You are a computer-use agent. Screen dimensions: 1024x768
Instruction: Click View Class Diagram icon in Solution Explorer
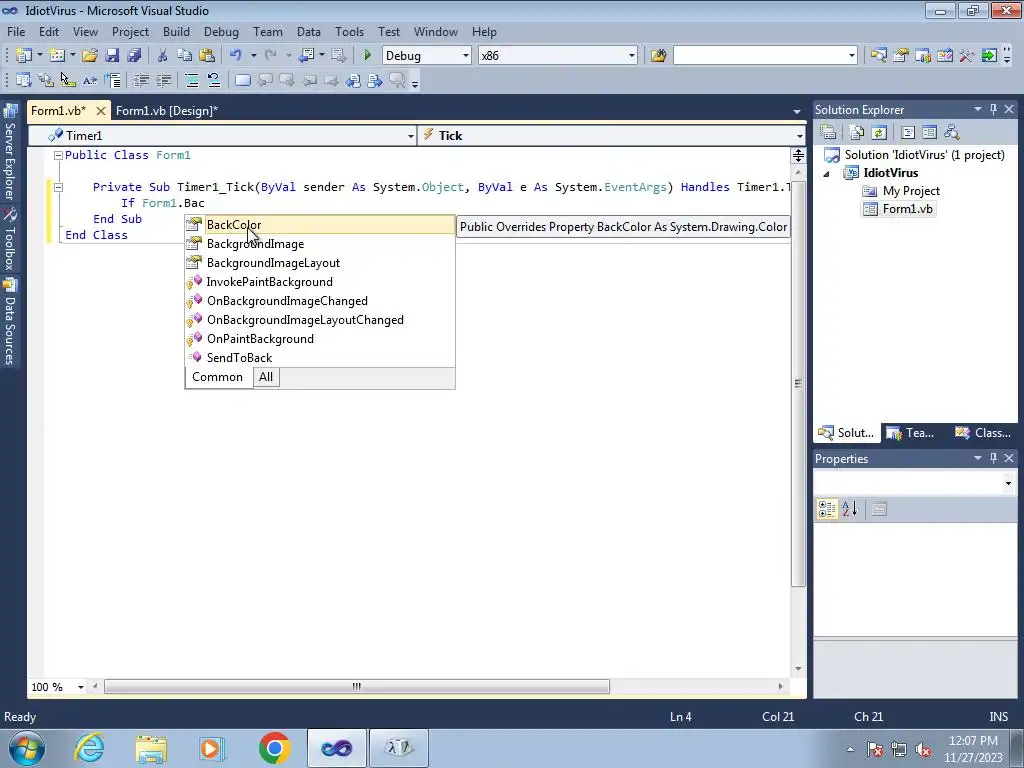point(952,133)
